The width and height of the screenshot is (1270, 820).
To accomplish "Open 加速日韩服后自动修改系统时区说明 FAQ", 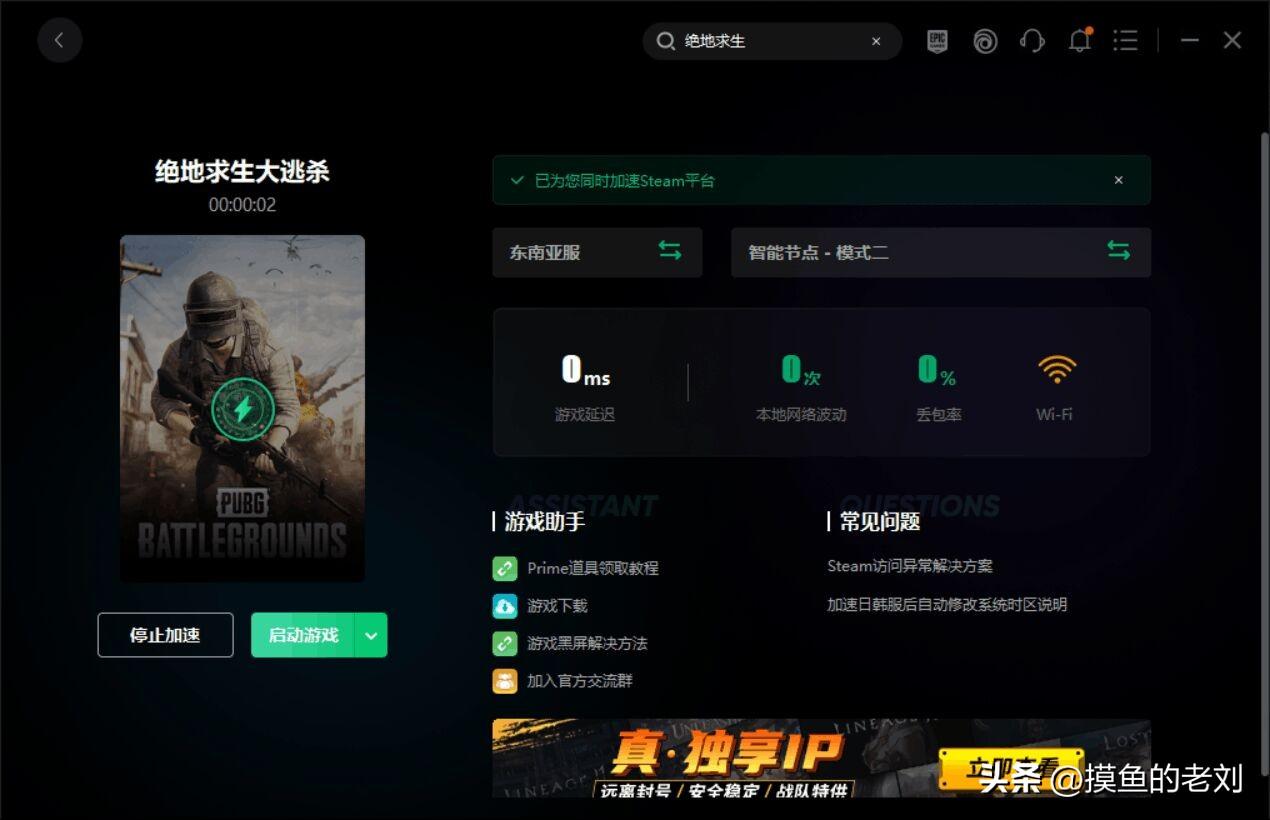I will 947,605.
